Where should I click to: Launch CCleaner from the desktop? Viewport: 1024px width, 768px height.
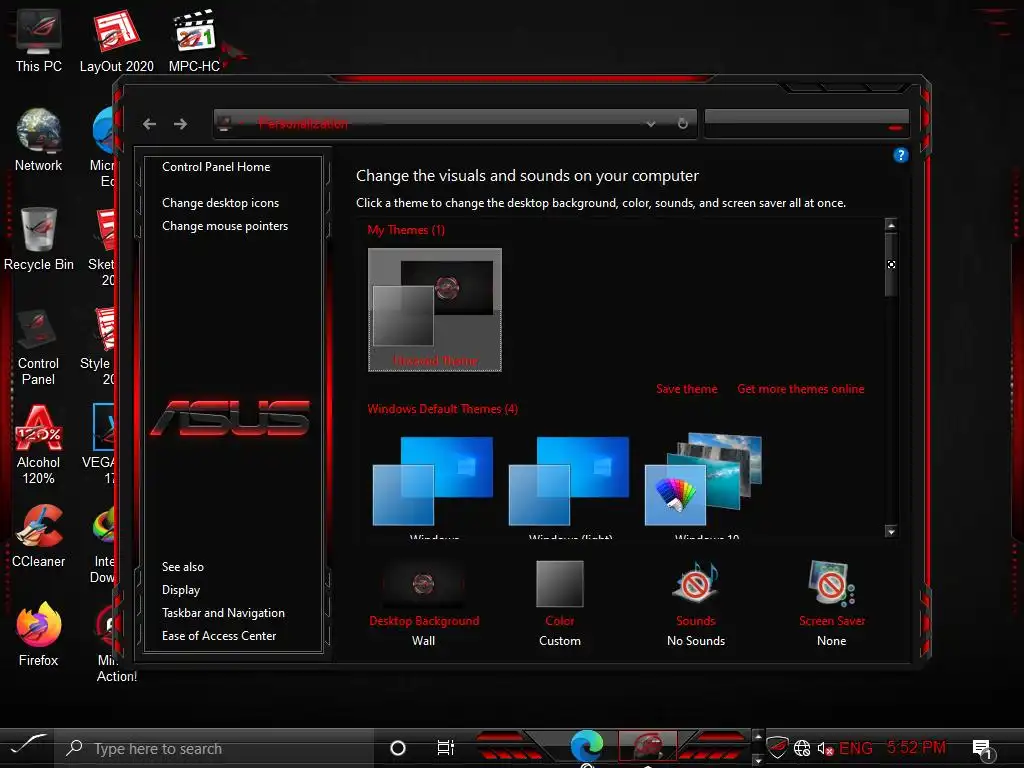pyautogui.click(x=39, y=536)
